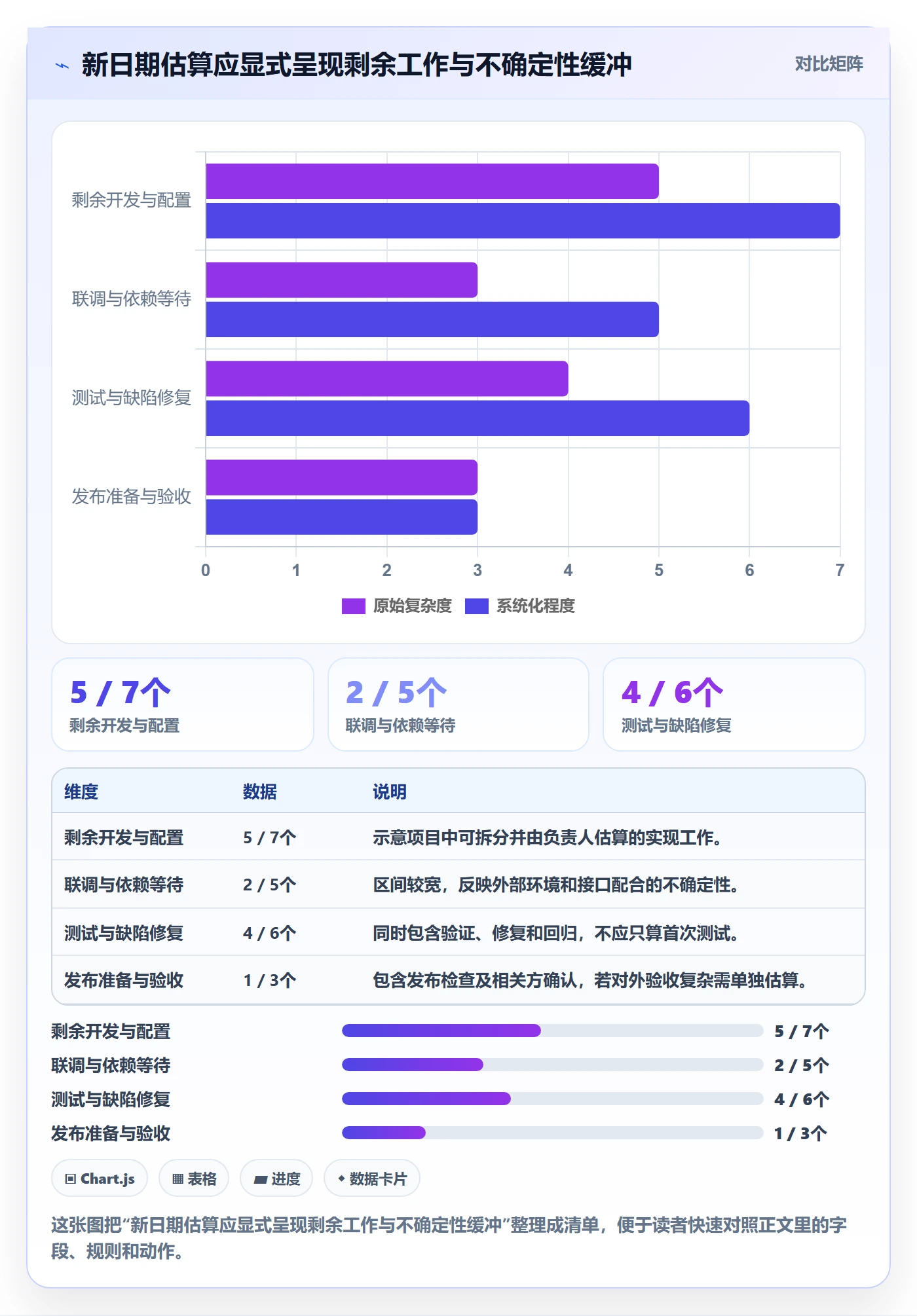The image size is (917, 1316).
Task: Click the blue 系统化程度 bar for 发布准备与验收
Action: pos(342,517)
